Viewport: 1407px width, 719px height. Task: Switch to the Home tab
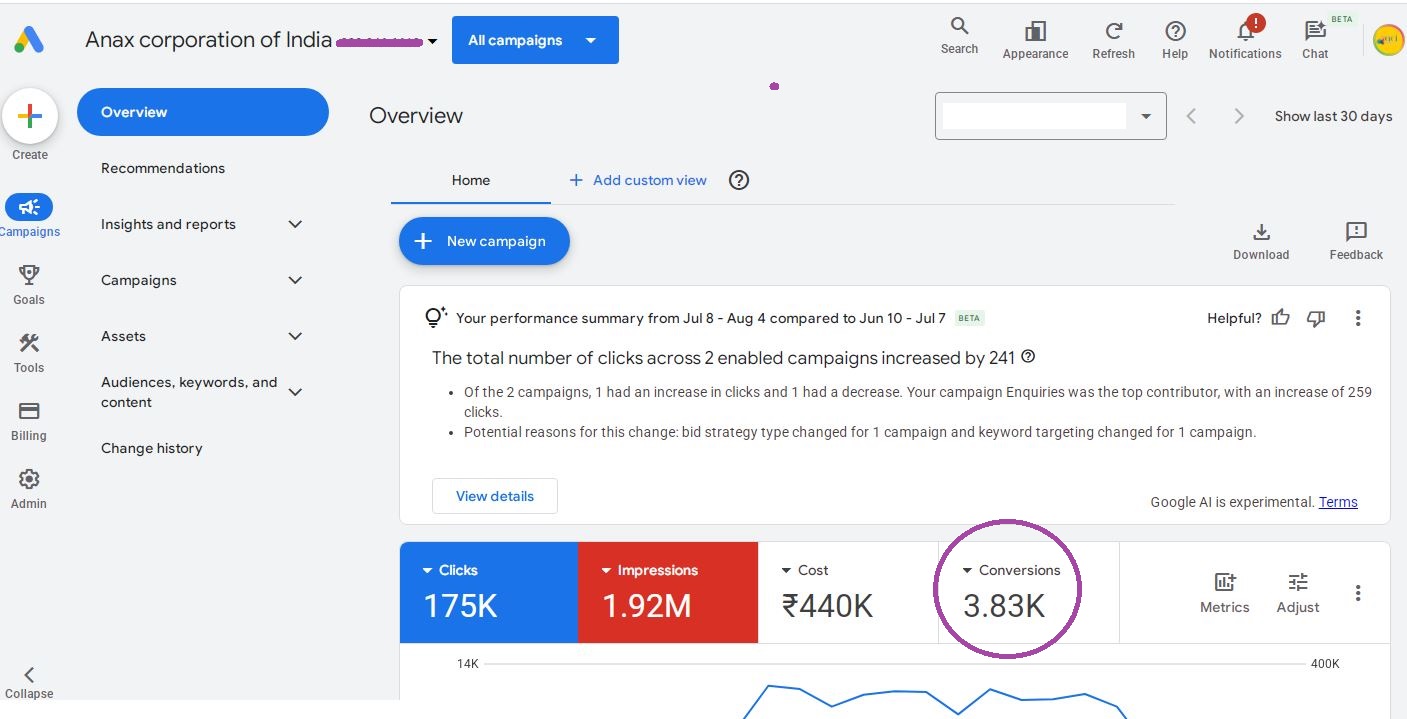471,180
